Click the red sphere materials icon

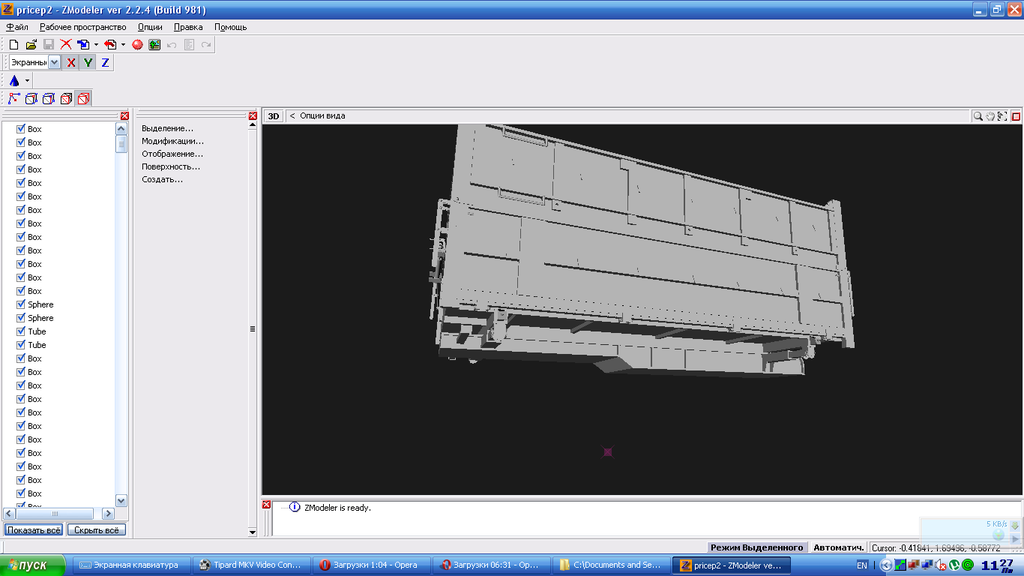click(138, 45)
